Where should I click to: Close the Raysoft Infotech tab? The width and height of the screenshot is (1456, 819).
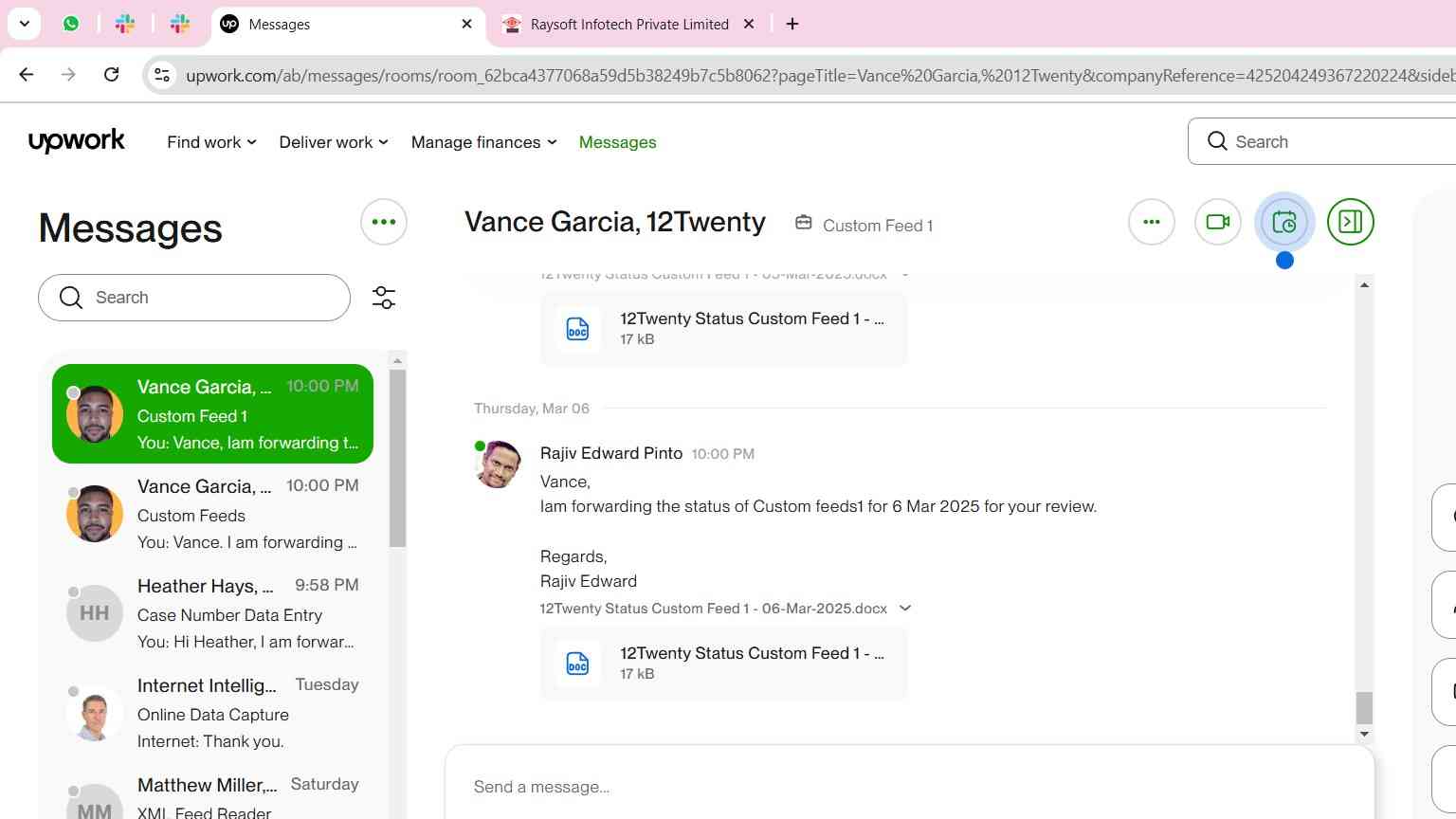749,24
